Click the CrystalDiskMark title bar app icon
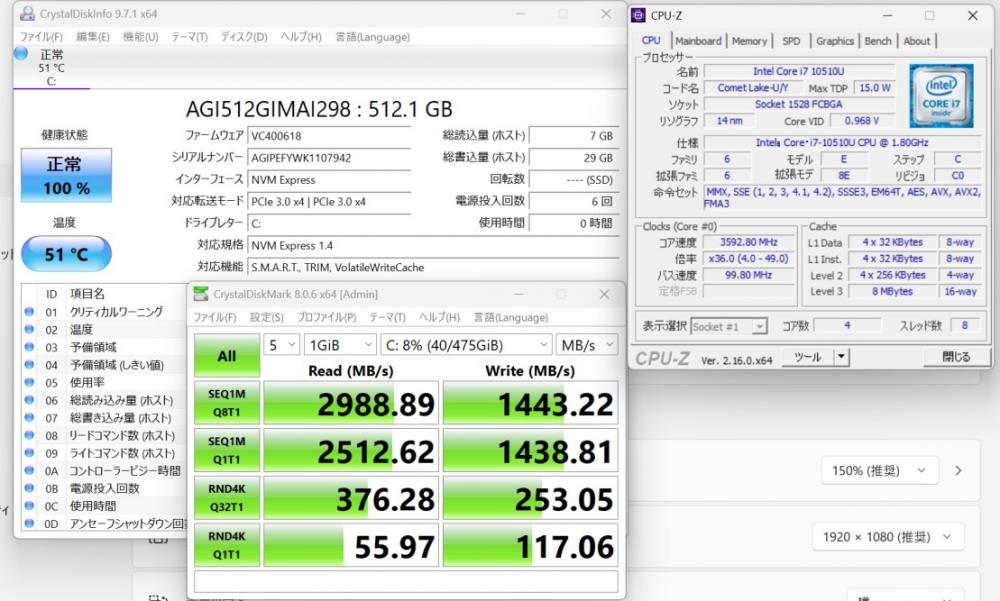The height and width of the screenshot is (601, 1000). point(201,294)
